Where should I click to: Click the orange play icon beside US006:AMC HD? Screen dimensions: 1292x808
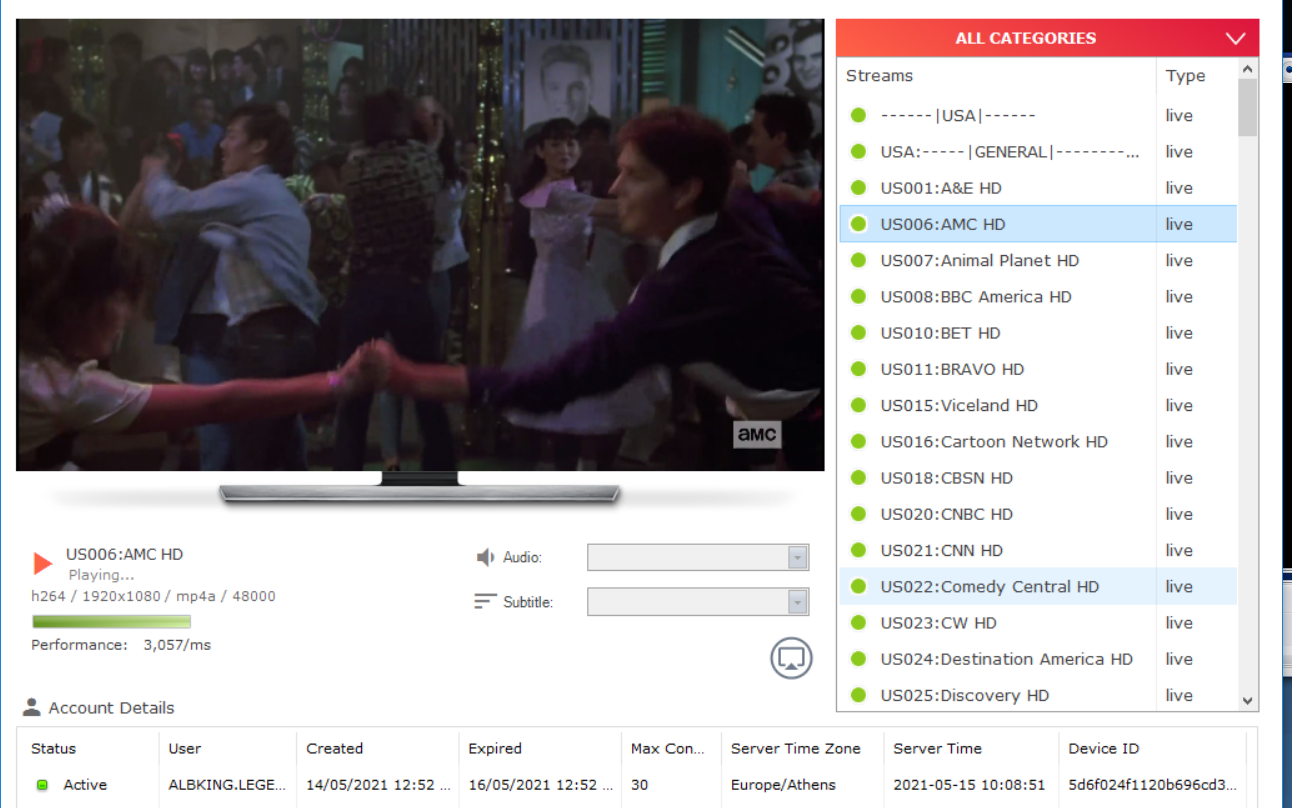tap(42, 564)
